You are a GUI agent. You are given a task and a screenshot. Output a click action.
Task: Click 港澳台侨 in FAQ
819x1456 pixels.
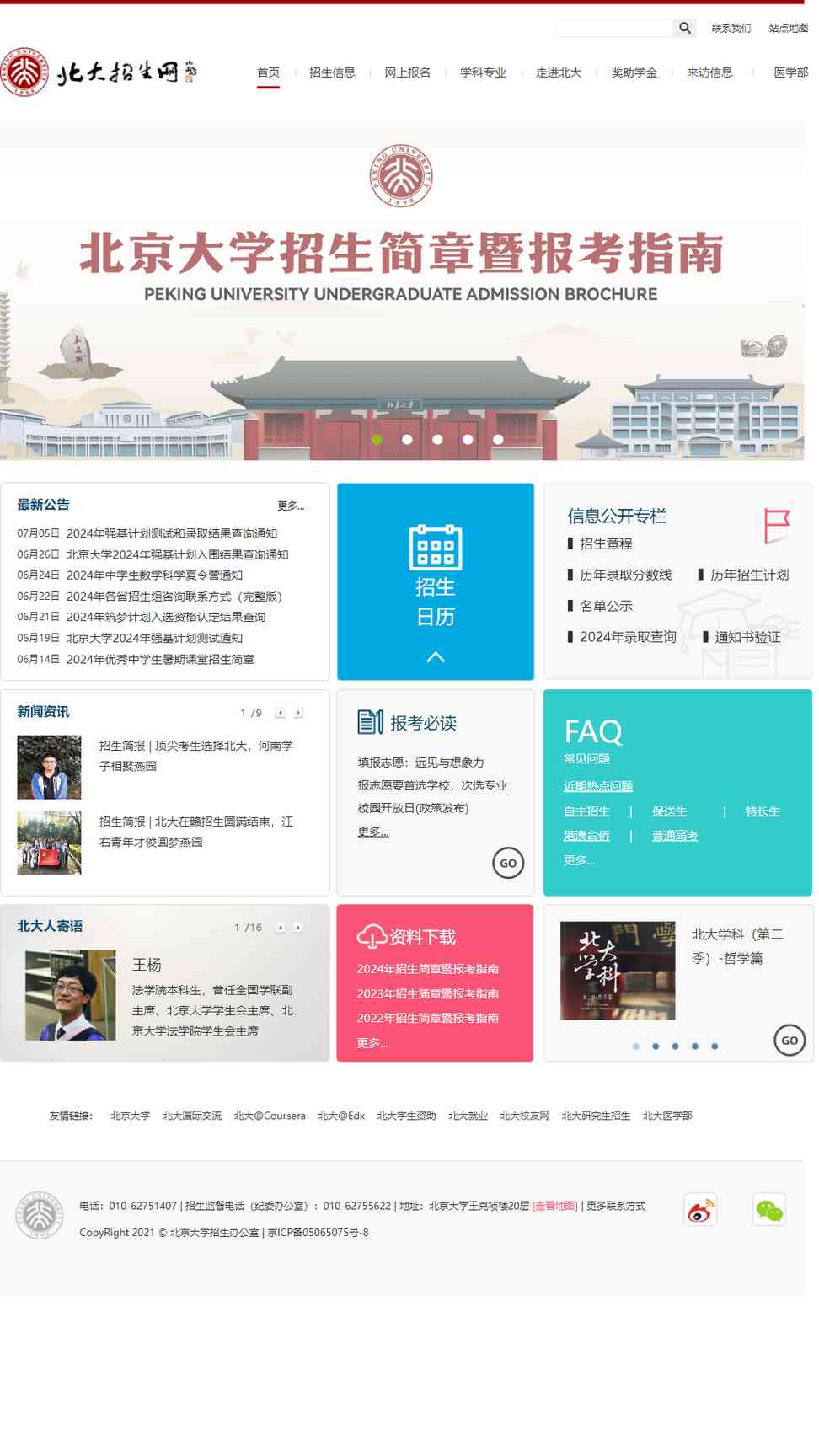(586, 836)
